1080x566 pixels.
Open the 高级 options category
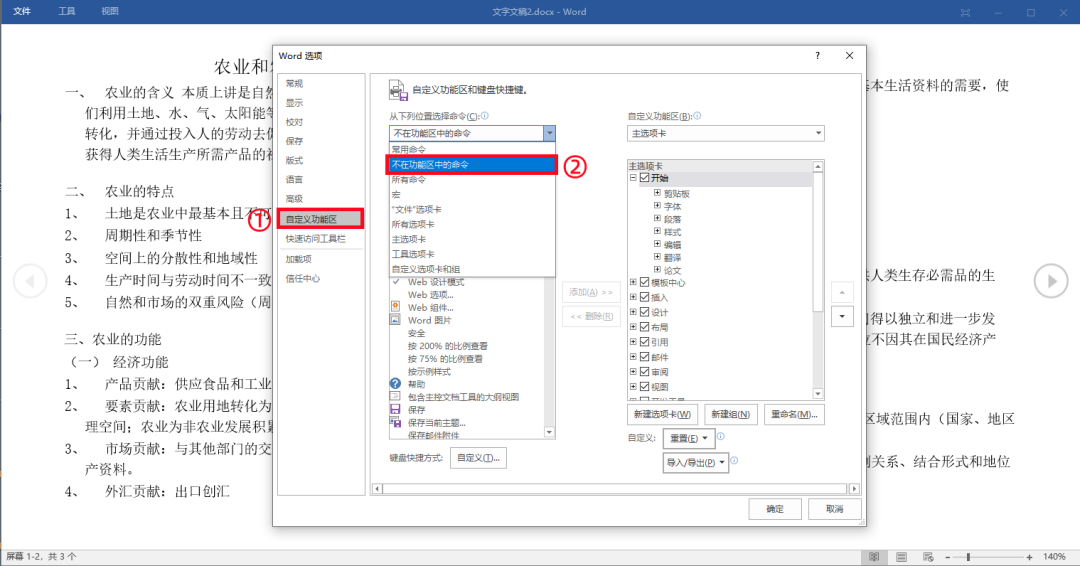point(321,198)
